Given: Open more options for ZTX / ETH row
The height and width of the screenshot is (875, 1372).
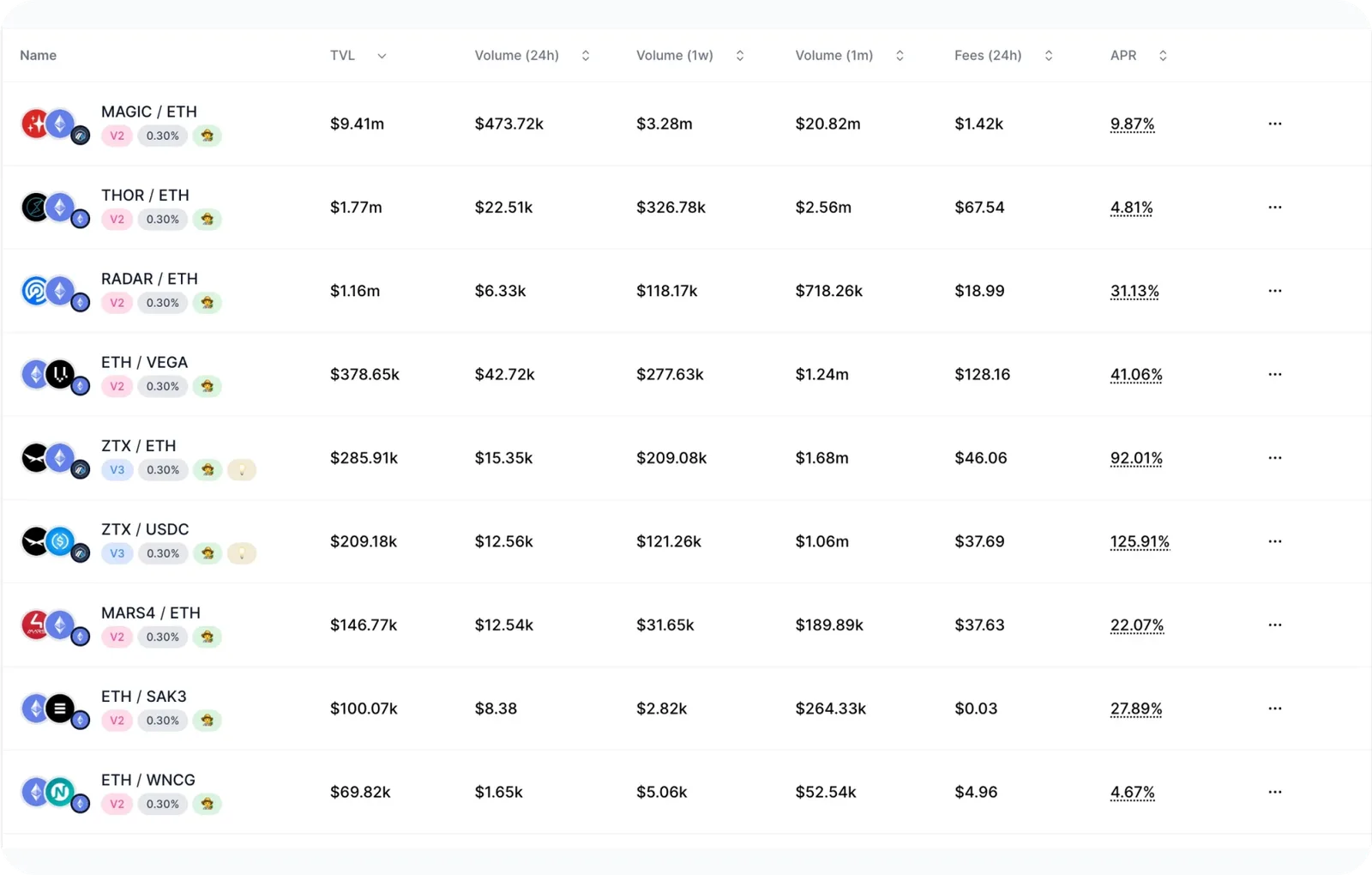Looking at the screenshot, I should tap(1275, 457).
